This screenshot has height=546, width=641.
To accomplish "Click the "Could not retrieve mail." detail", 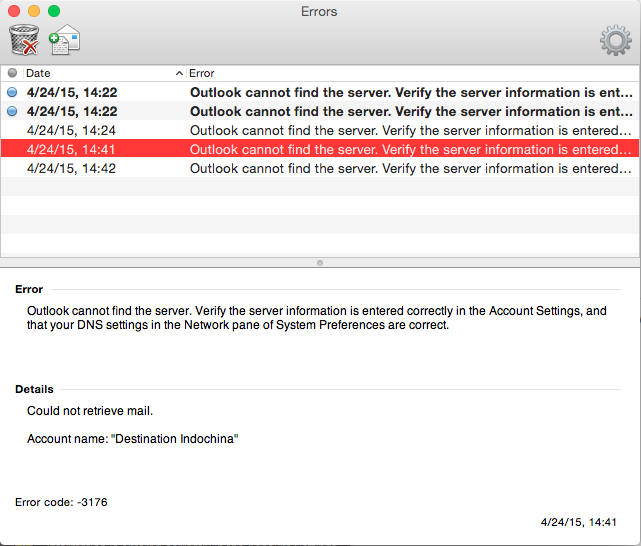I will tap(90, 410).
